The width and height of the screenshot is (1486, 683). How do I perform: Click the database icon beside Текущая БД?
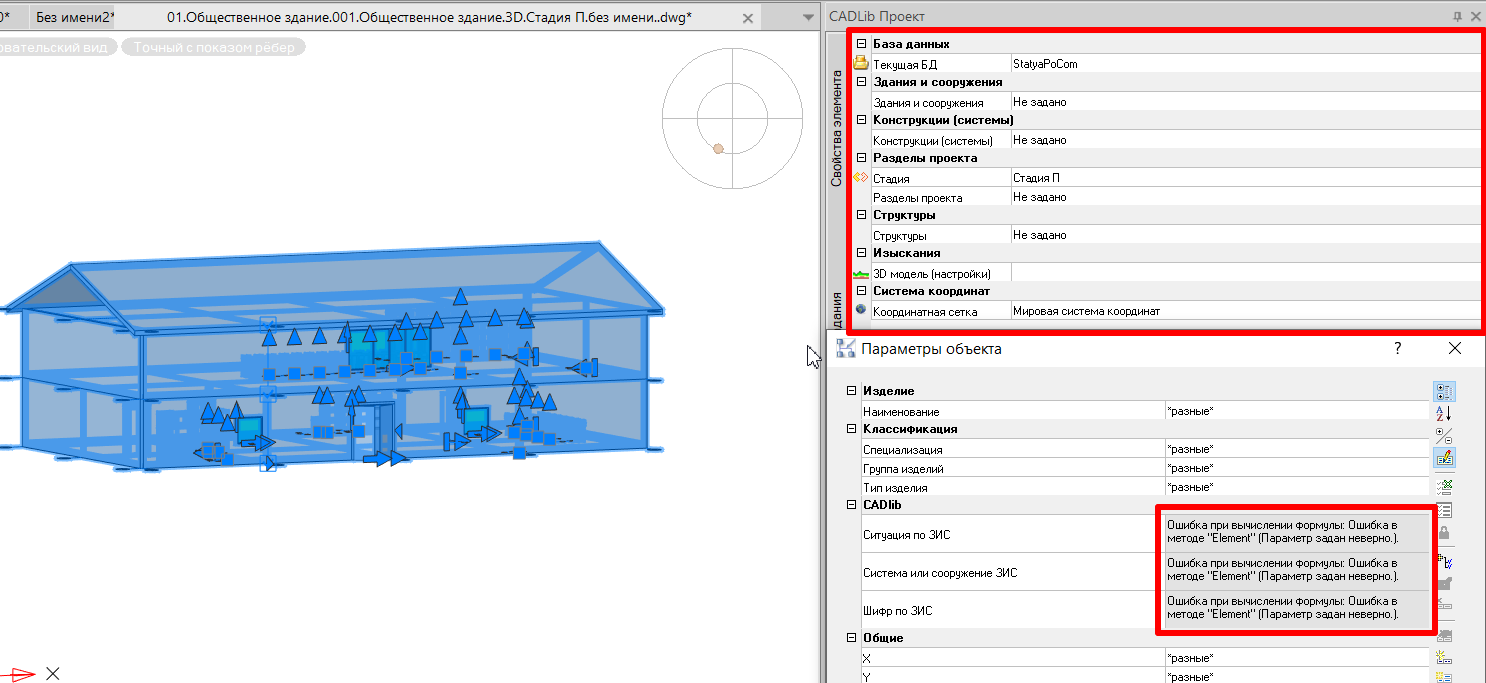click(x=860, y=64)
